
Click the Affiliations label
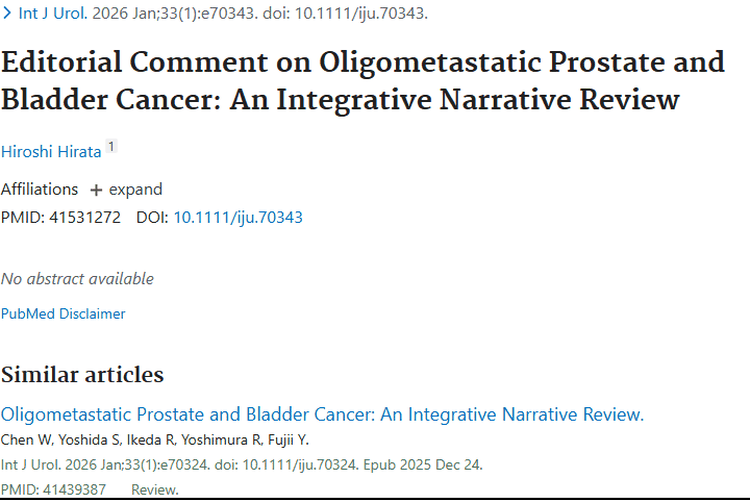(39, 189)
